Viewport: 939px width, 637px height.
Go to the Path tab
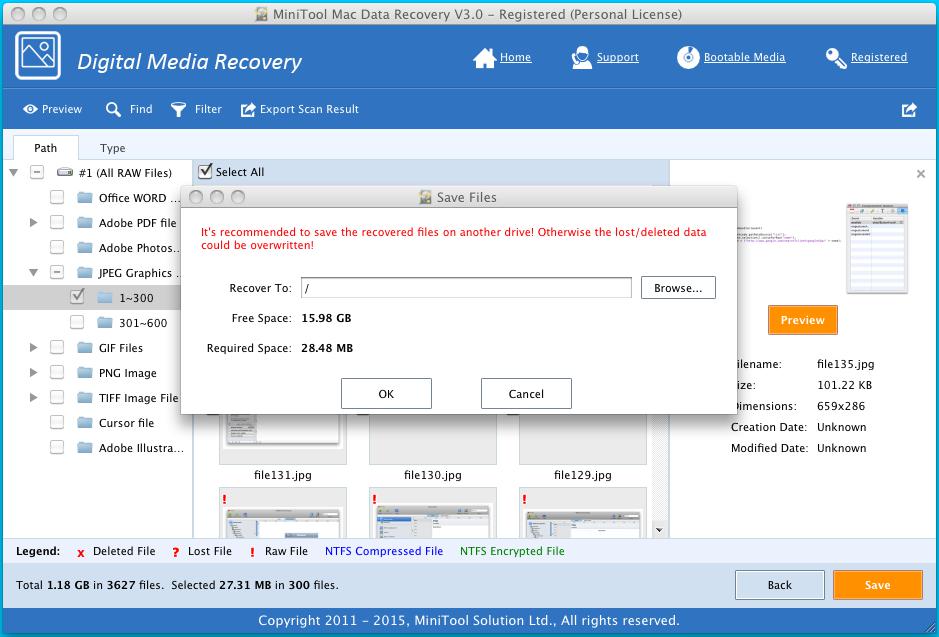coord(45,147)
